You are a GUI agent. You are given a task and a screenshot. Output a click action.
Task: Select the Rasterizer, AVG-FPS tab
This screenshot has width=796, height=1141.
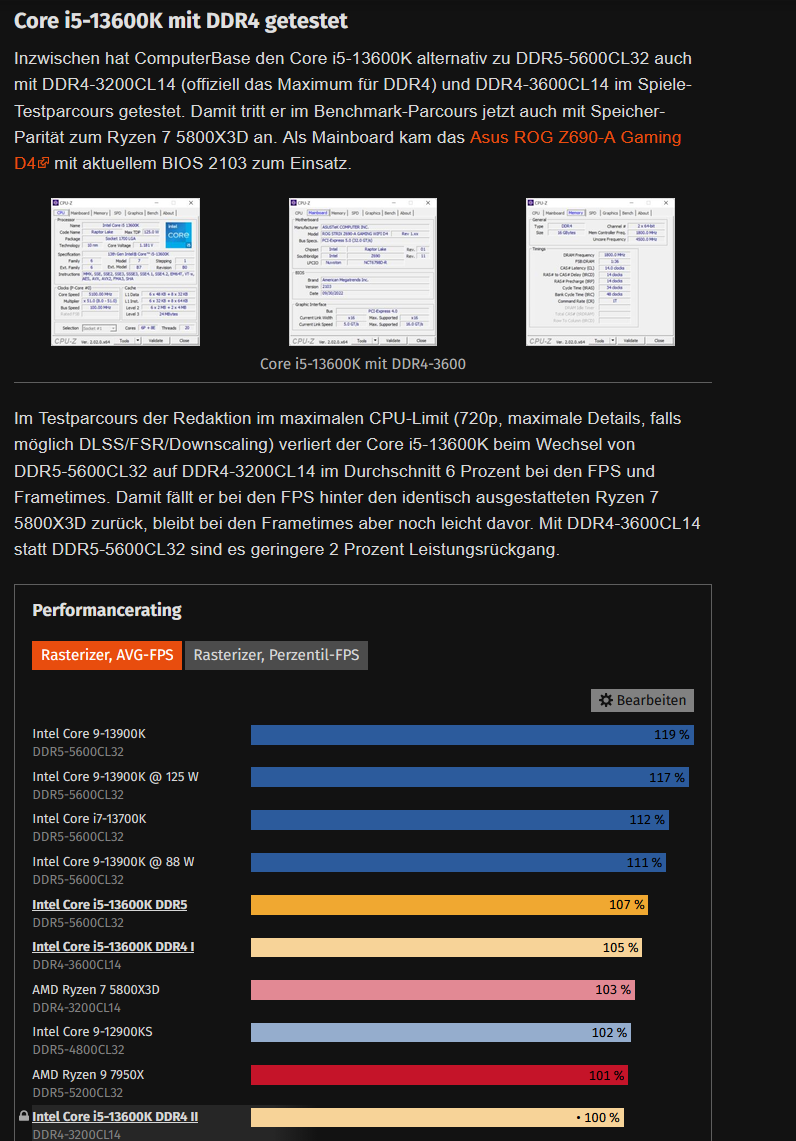coord(107,655)
